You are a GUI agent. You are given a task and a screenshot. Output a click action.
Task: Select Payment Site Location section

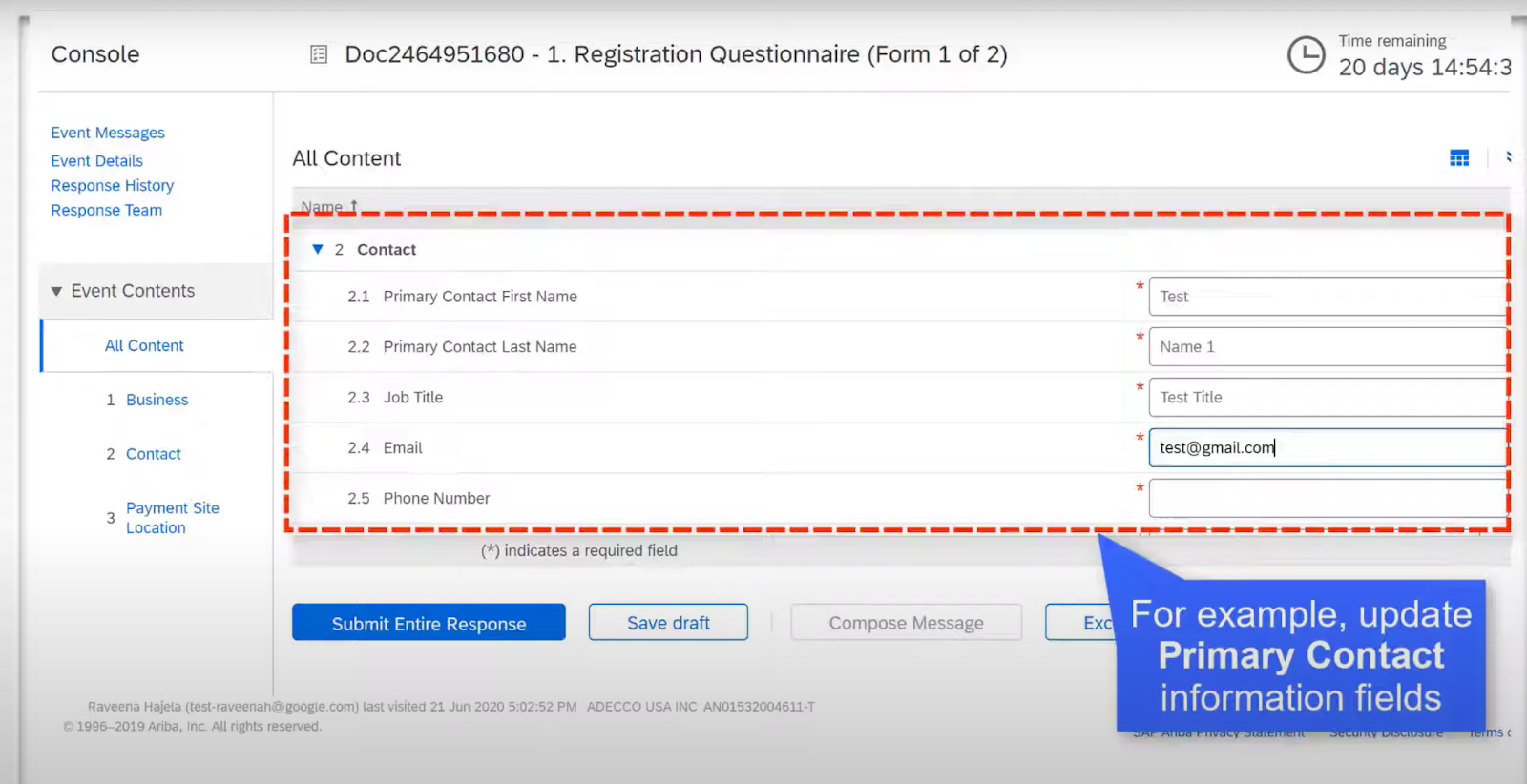pyautogui.click(x=173, y=518)
